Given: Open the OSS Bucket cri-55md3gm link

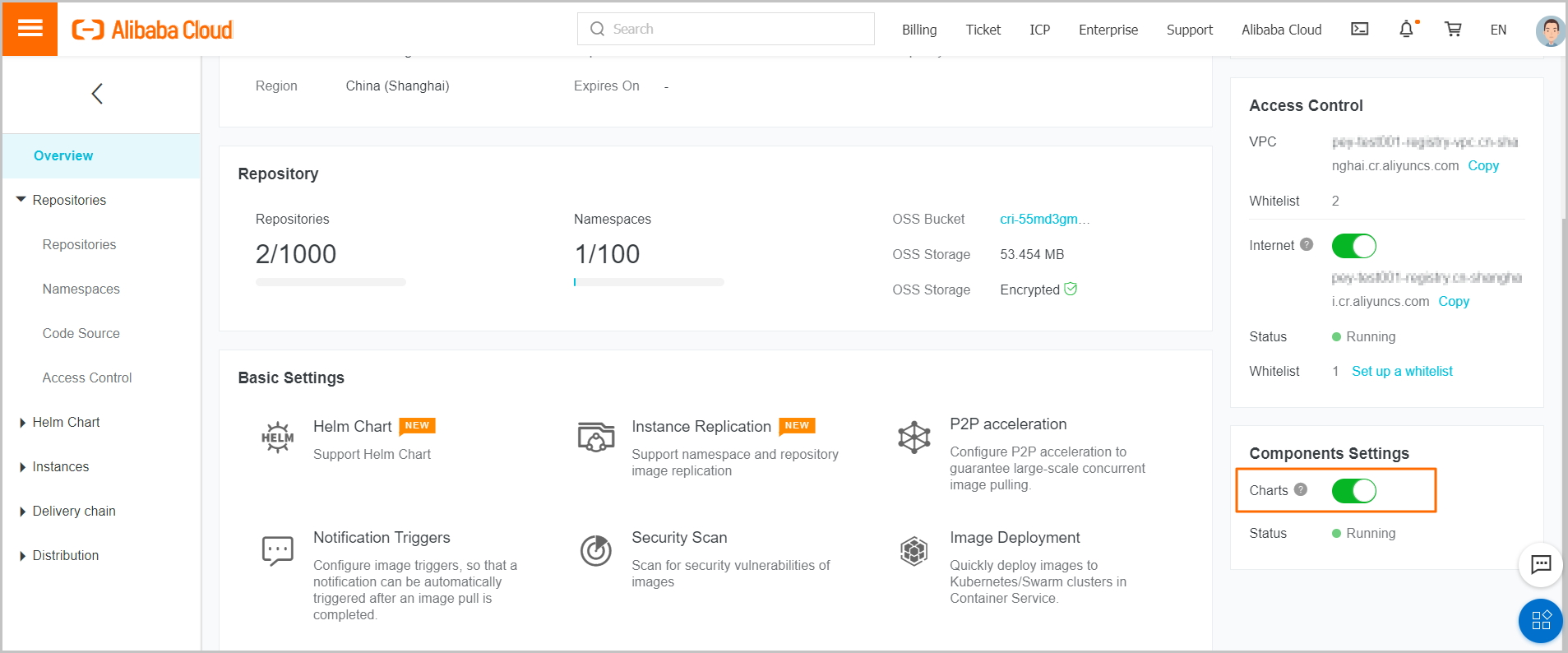Looking at the screenshot, I should [x=1045, y=219].
